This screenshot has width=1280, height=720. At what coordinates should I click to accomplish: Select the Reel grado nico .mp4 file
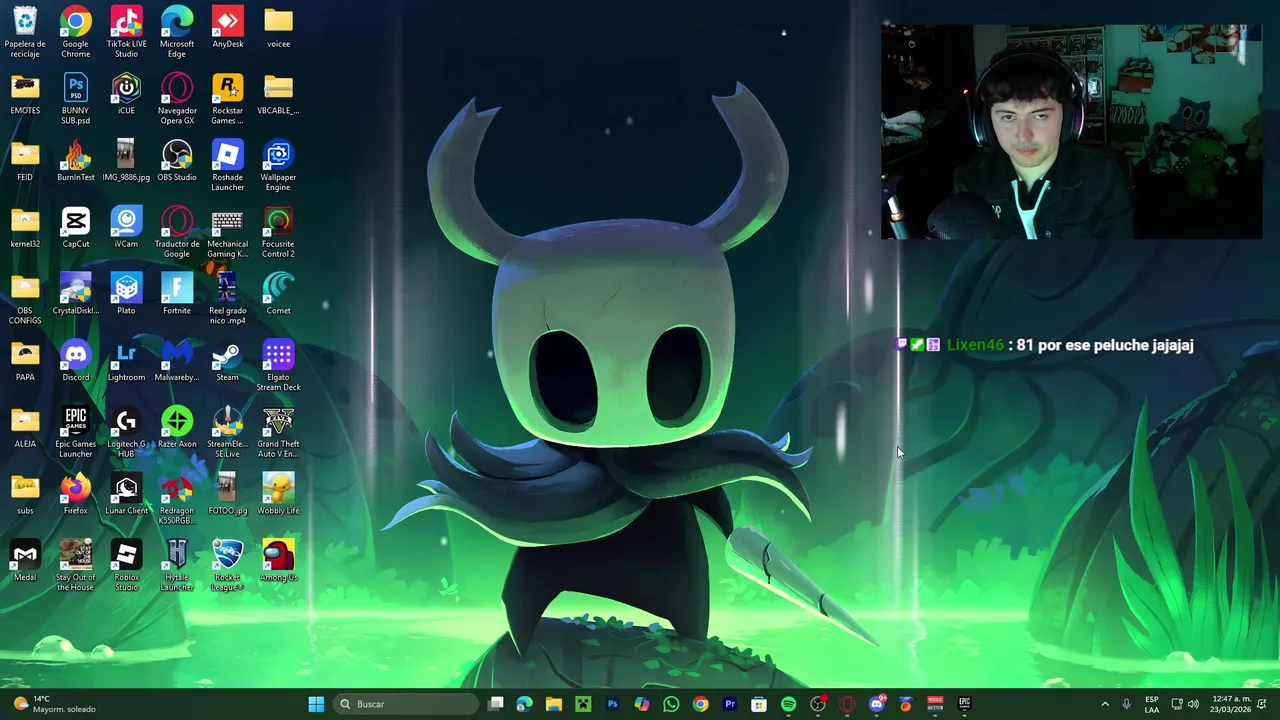pos(227,299)
